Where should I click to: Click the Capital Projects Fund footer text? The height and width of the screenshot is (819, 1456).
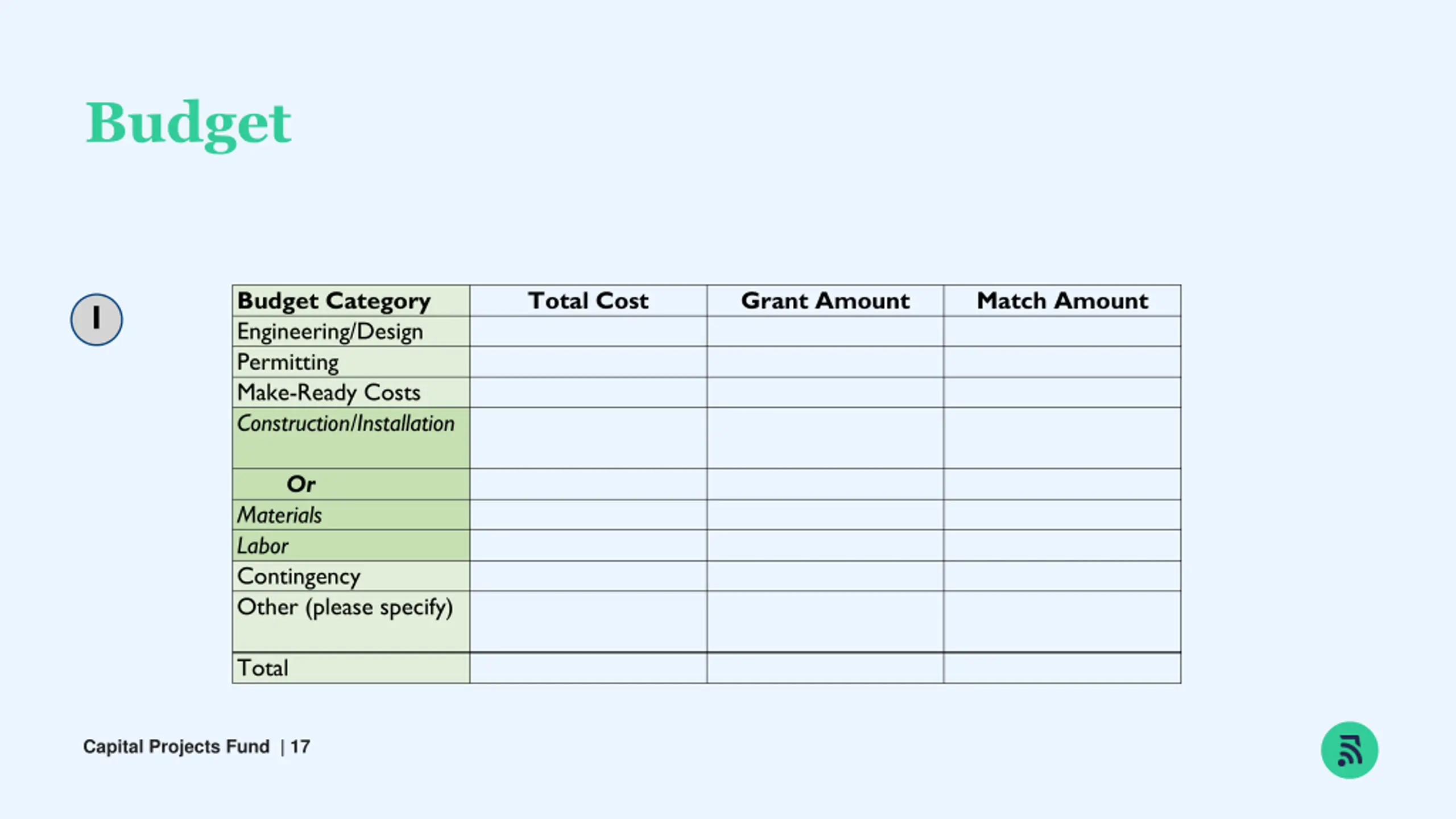[x=176, y=747]
